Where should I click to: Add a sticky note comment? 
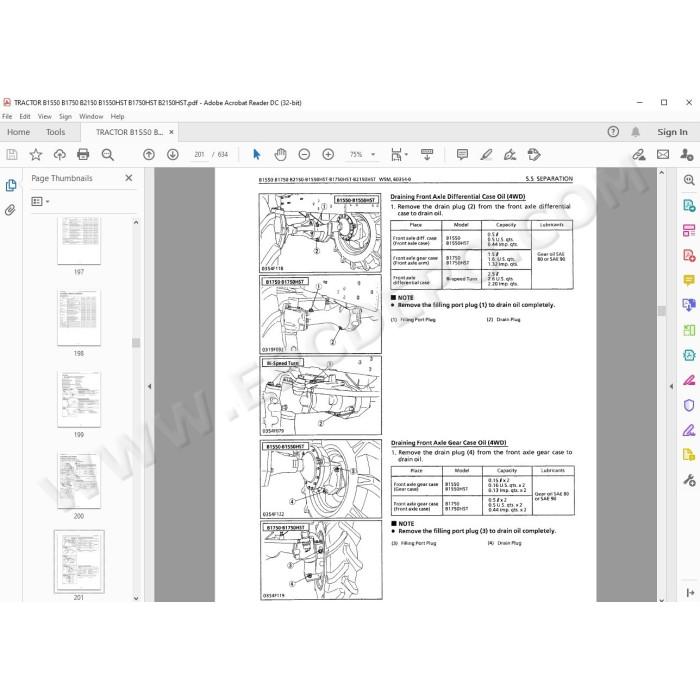[x=462, y=154]
